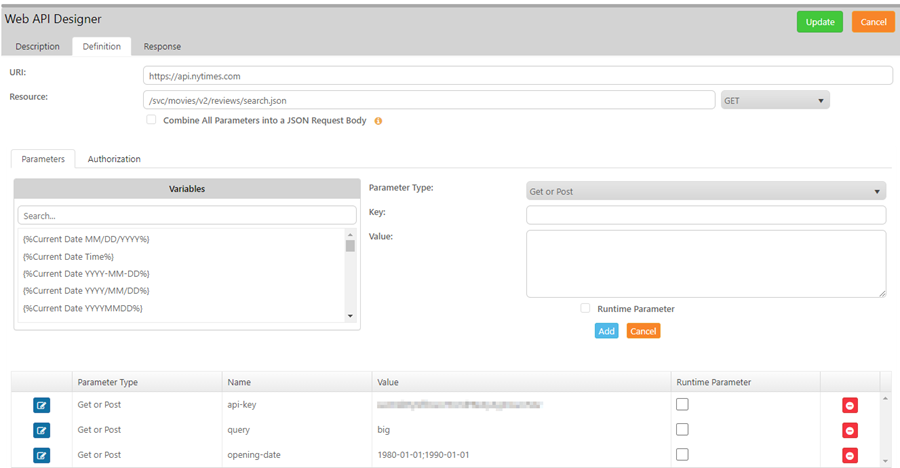
Task: Click up arrow of parameters table scrollbar
Action: click(886, 398)
